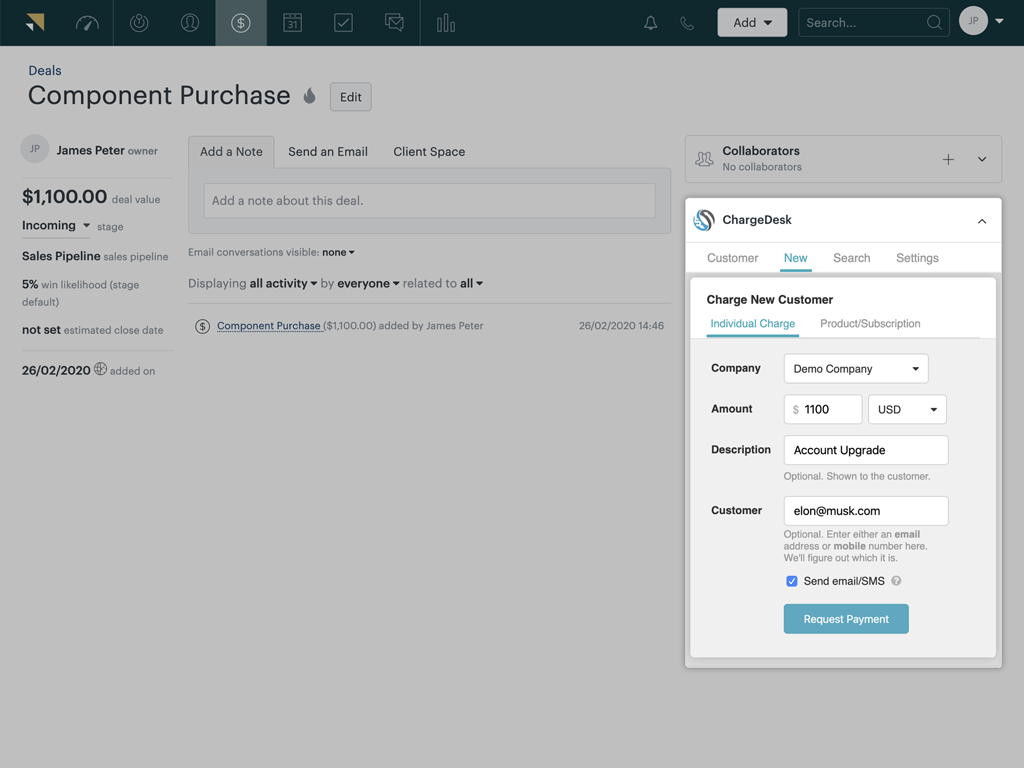Toggle the Send email/SMS checkbox
Screen dimensions: 1024x768
tap(792, 581)
